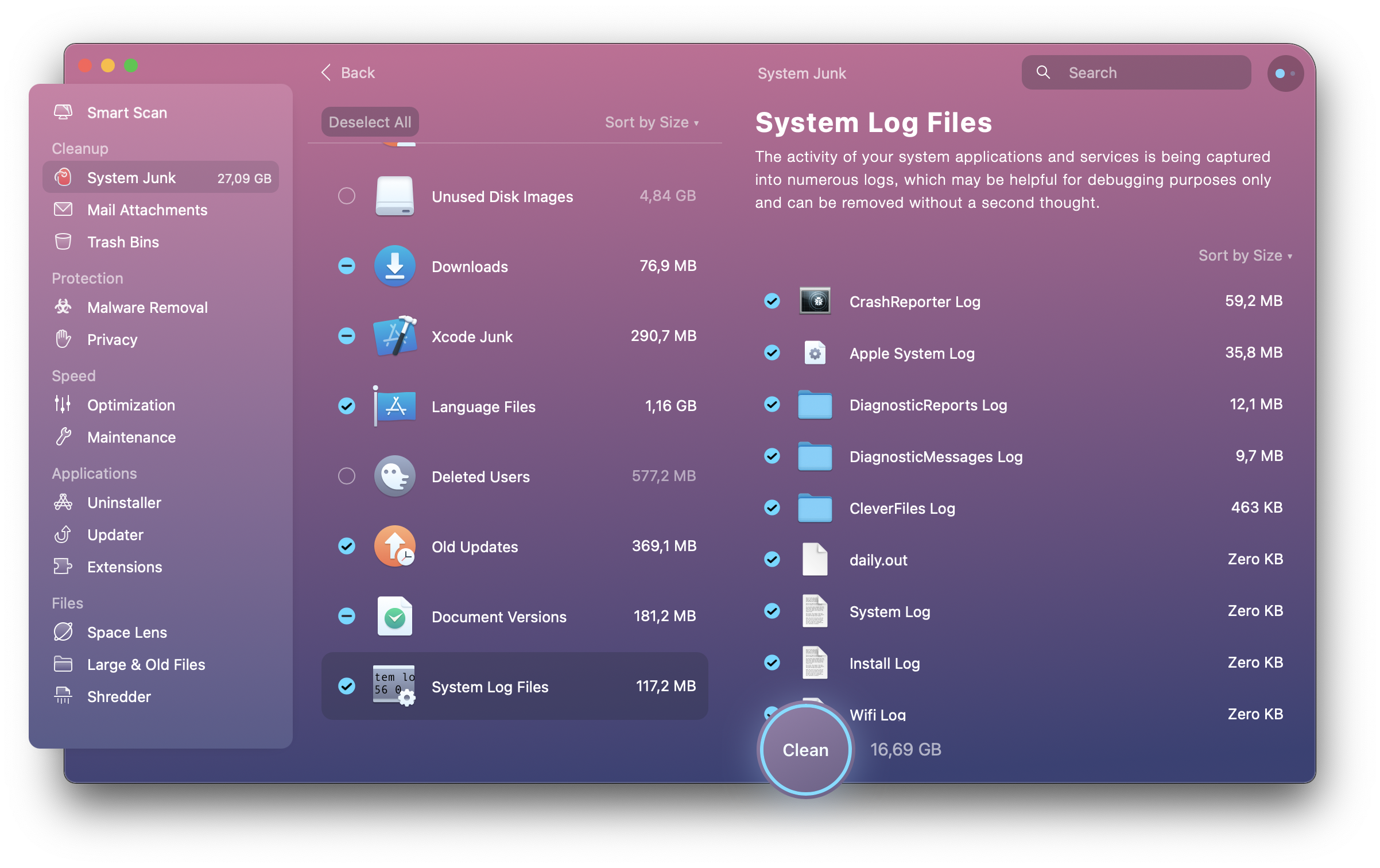Enable the CrashReporter Log checkbox
This screenshot has width=1380, height=868.
(x=774, y=301)
